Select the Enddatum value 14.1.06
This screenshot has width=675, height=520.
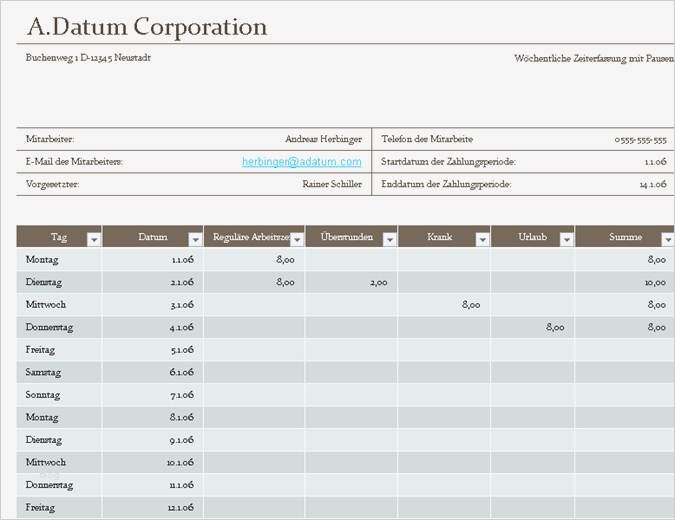pos(653,184)
